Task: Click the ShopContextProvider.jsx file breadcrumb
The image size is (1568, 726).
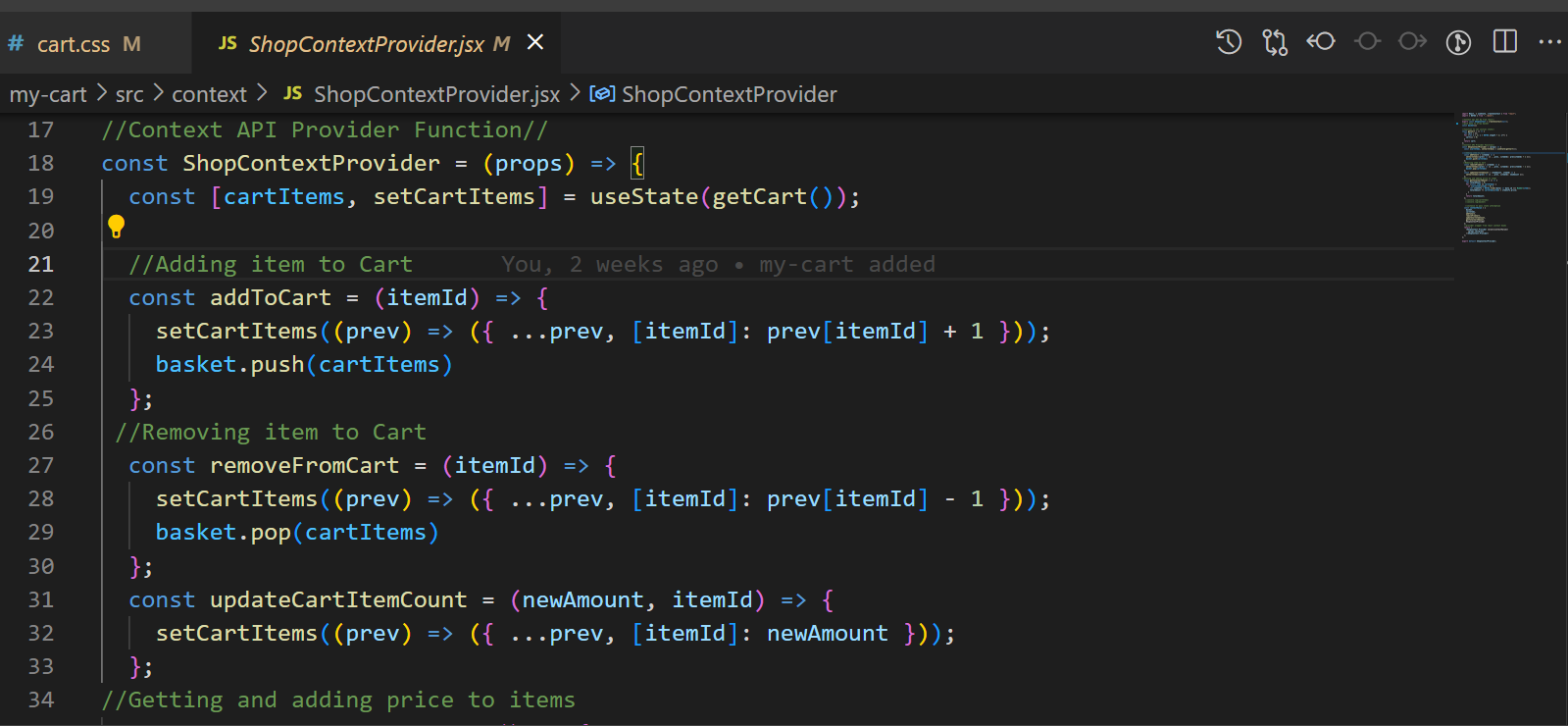Action: [436, 94]
